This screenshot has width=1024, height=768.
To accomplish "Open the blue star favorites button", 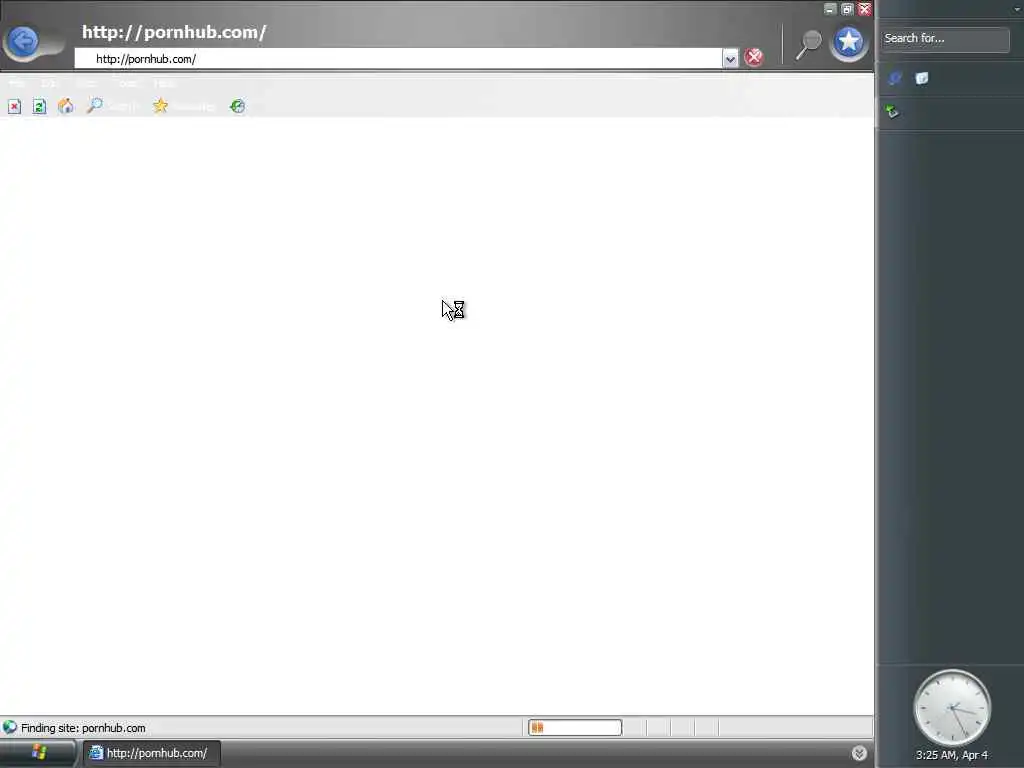I will [x=848, y=42].
